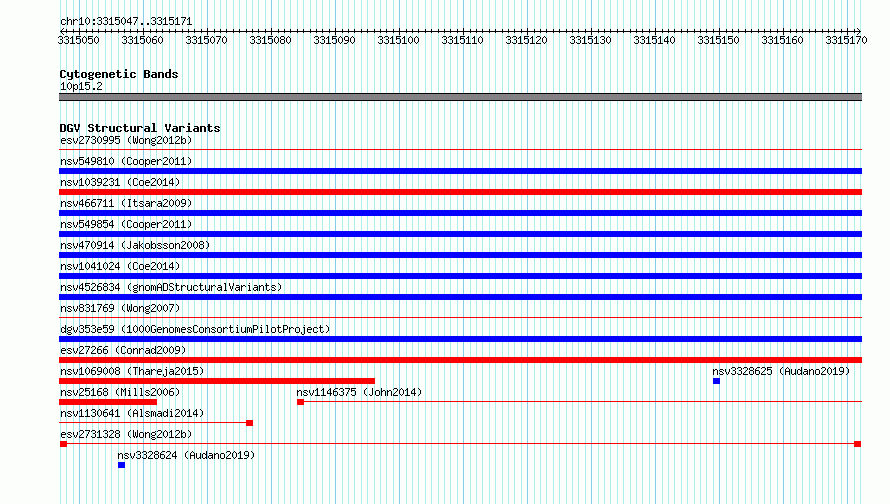Click the blue marker under nsv3328625
Viewport: 890px width, 504px height.
point(716,381)
